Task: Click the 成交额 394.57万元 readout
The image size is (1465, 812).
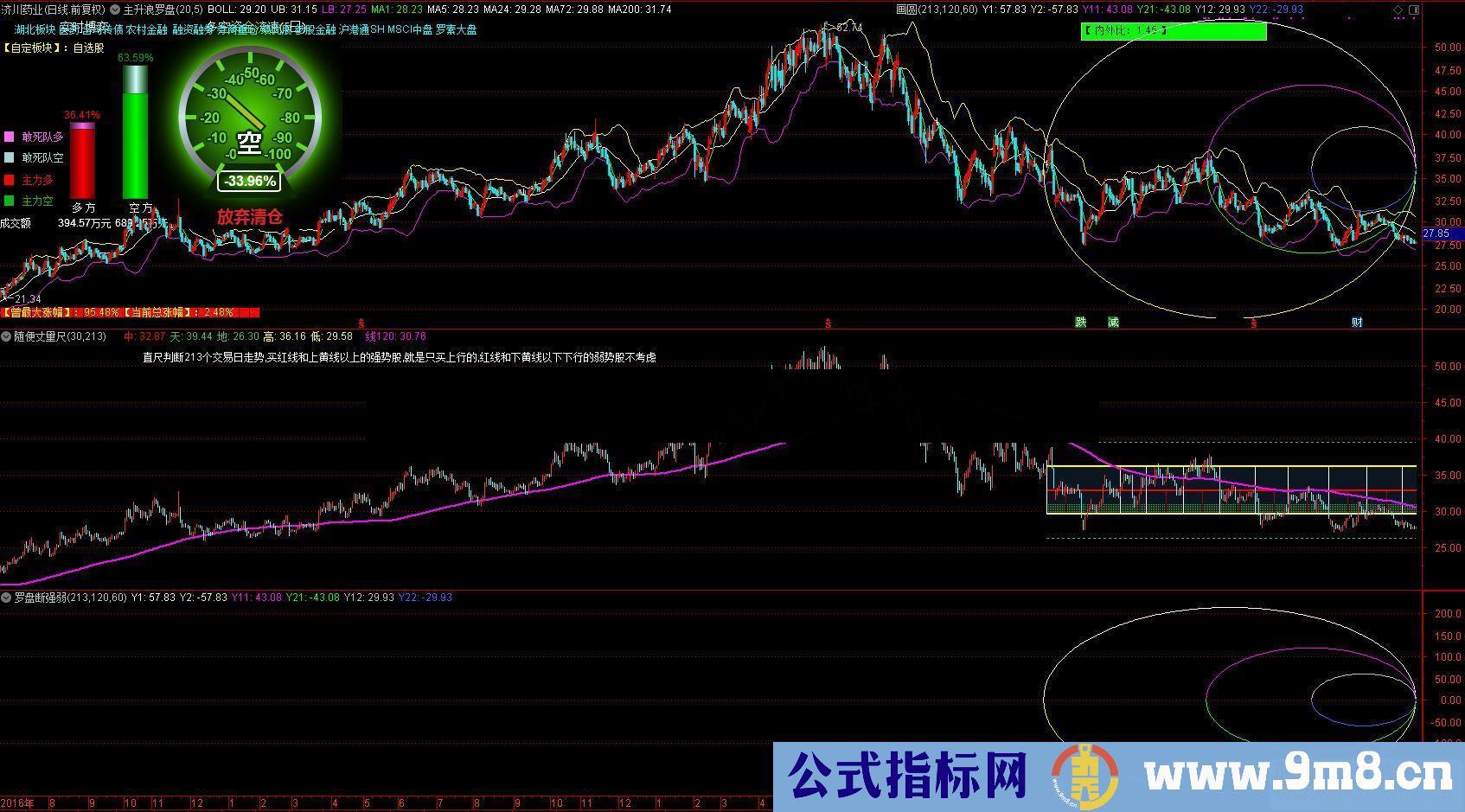Action: (x=54, y=223)
